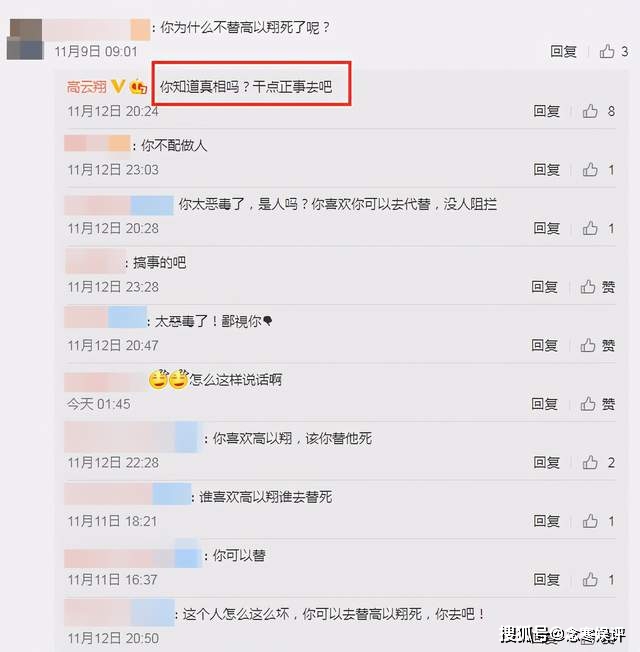Image resolution: width=640 pixels, height=652 pixels.
Task: Click the gold V verified badge beside 高云翔
Action: click(118, 86)
